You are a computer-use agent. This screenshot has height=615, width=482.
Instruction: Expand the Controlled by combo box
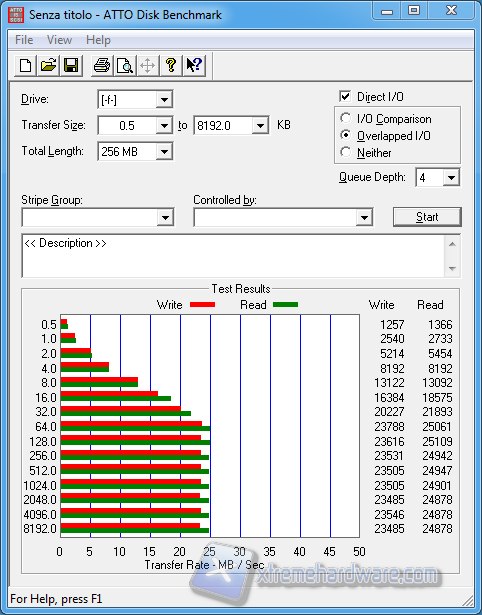(364, 217)
